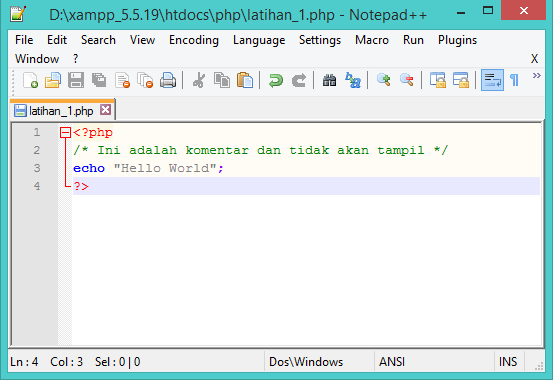Open the Encoding menu

pos(194,40)
